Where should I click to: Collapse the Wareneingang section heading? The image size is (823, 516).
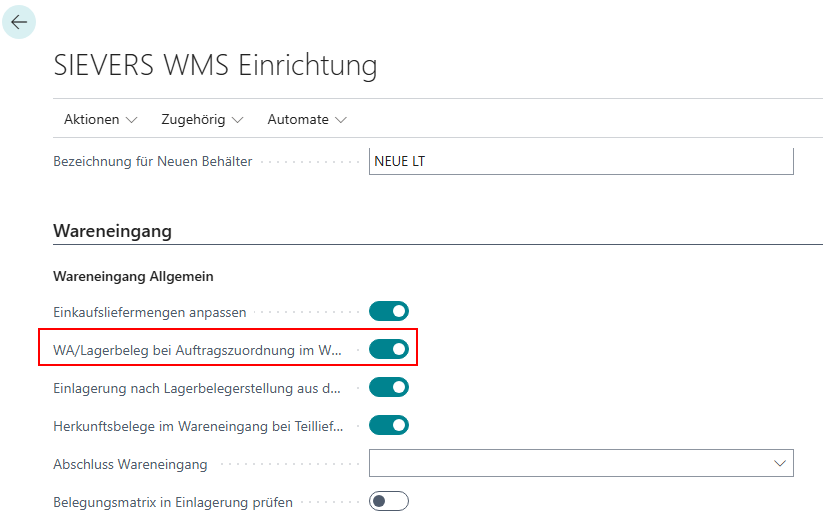[x=112, y=231]
